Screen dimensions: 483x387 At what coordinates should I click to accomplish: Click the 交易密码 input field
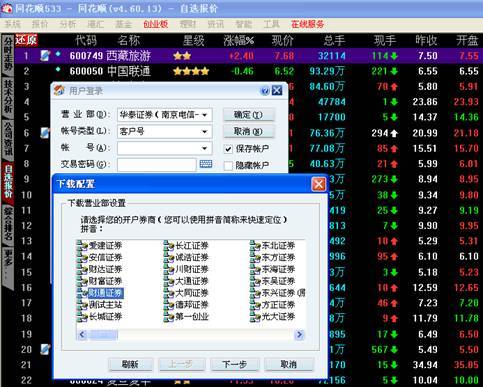pos(156,165)
